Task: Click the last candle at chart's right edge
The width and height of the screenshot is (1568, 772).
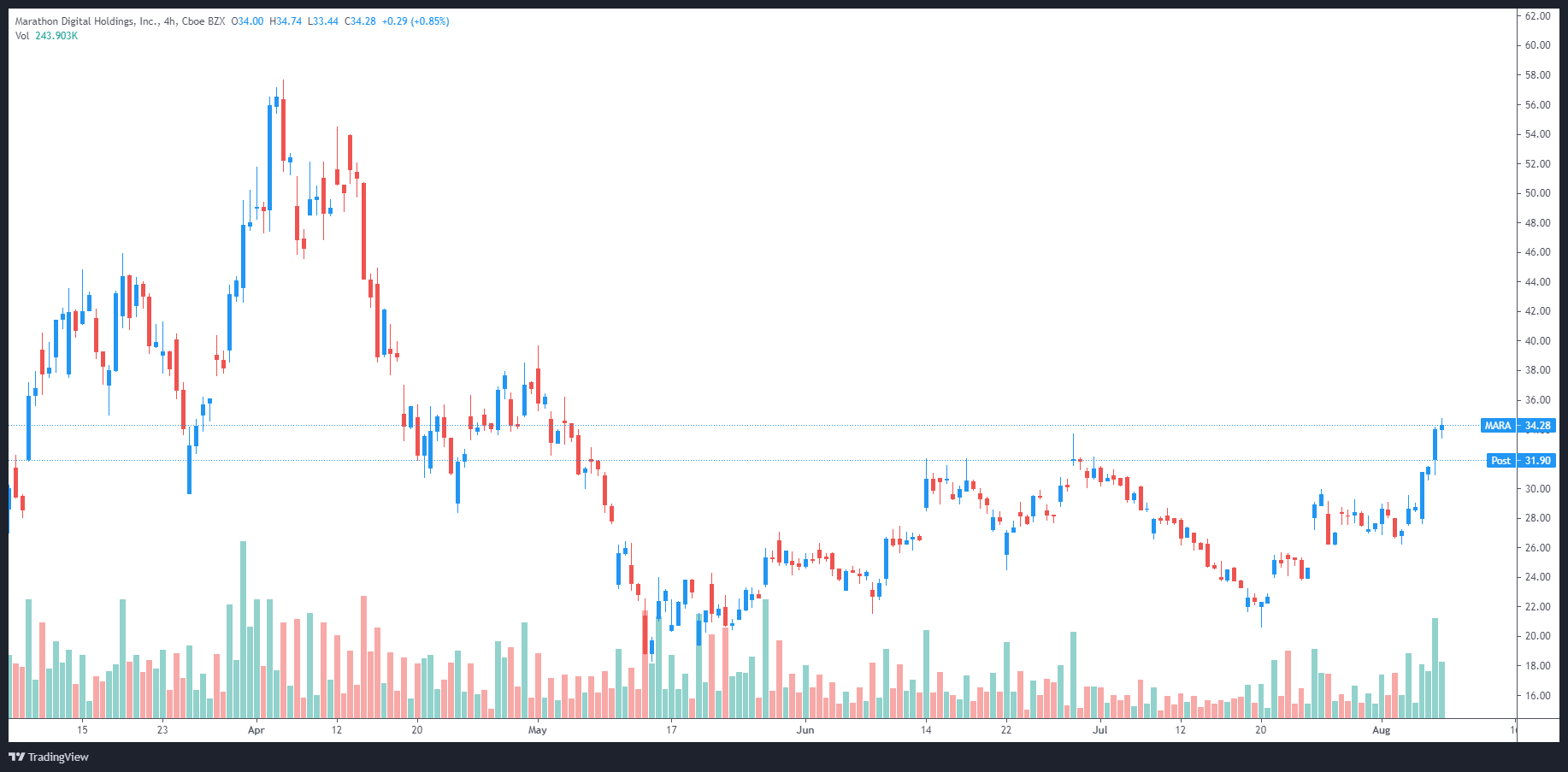Action: coord(1441,427)
